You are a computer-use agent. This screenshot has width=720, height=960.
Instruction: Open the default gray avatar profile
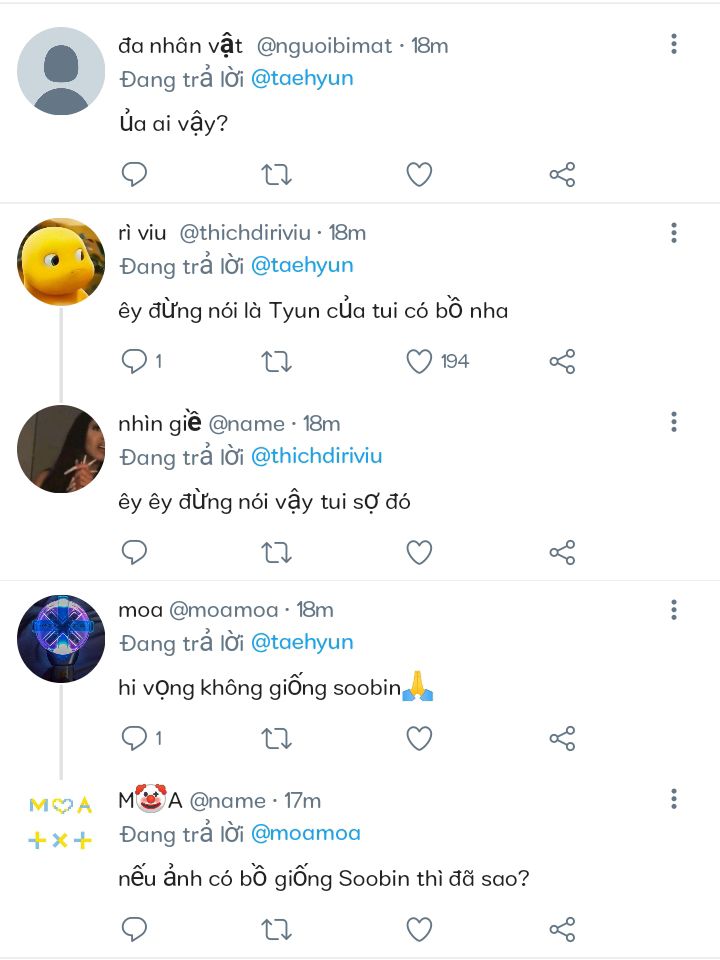[x=61, y=72]
